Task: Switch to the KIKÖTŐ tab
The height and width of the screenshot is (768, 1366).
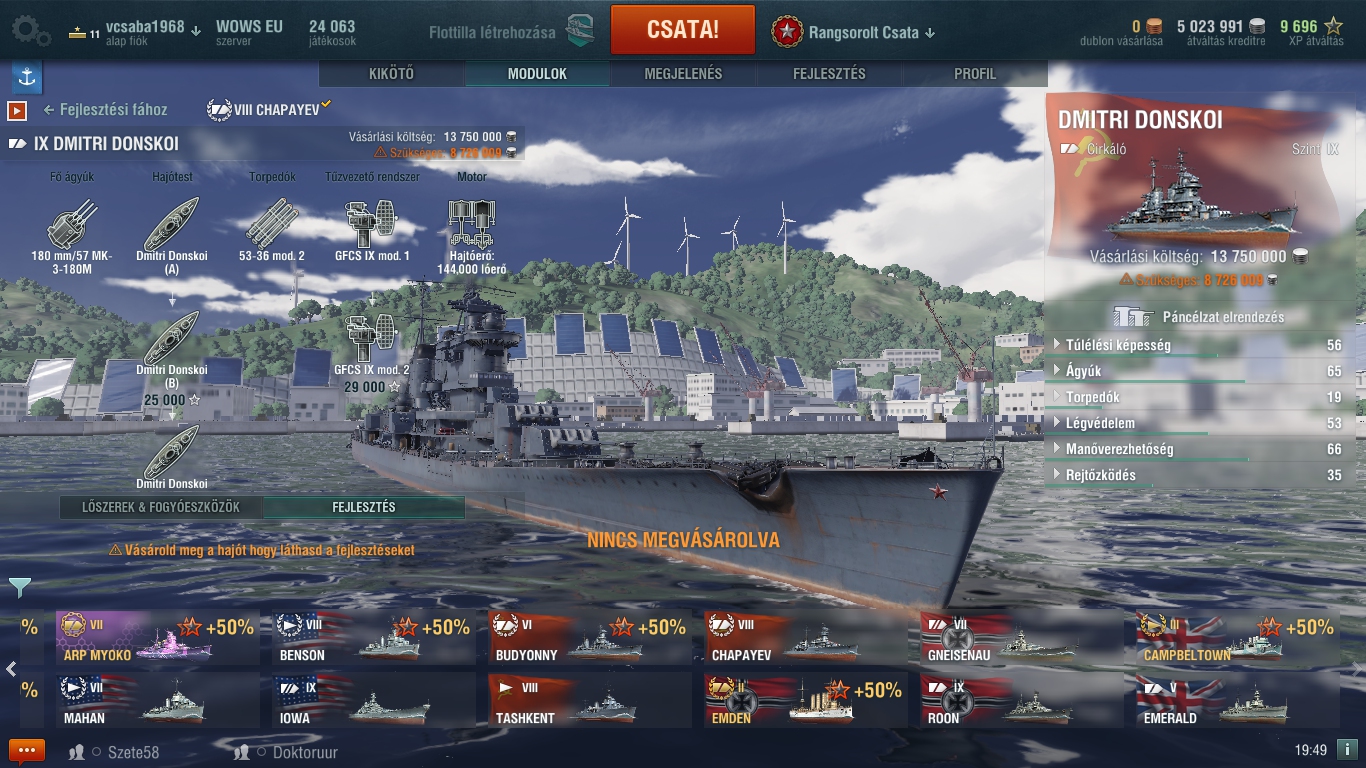Action: (x=391, y=74)
